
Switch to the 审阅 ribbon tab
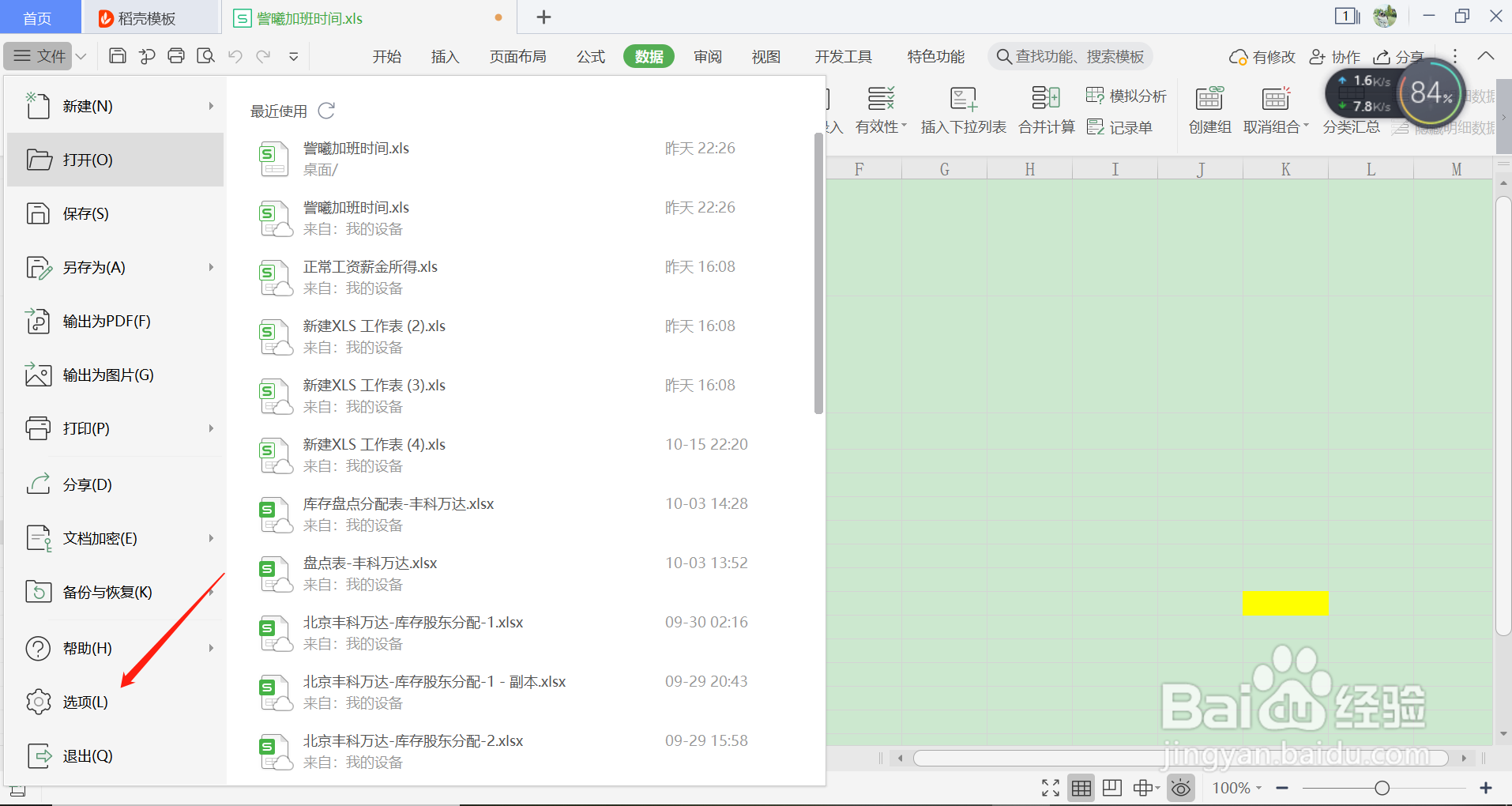coord(708,56)
